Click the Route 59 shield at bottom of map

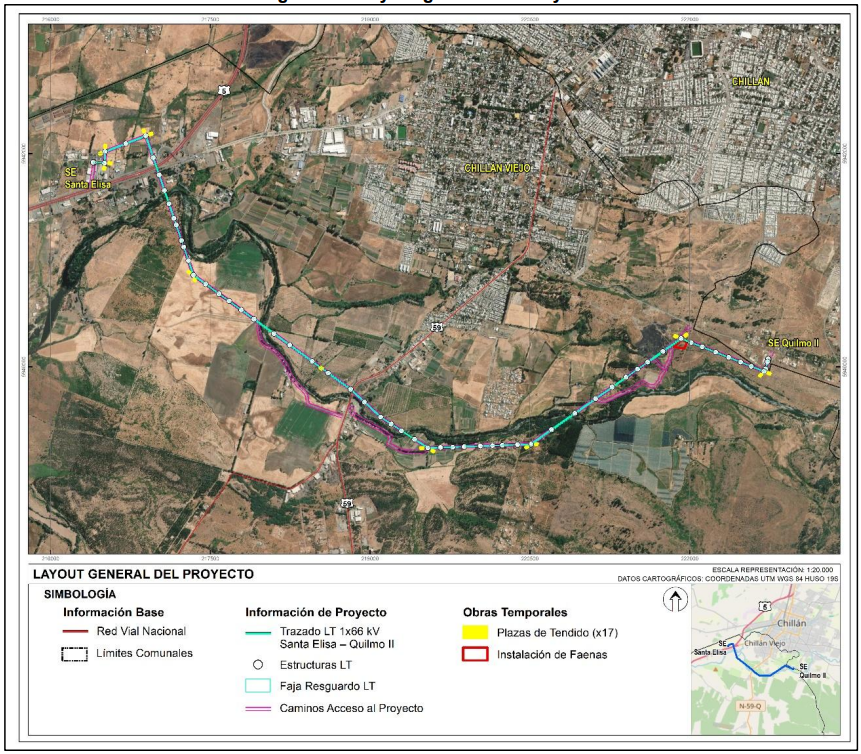(346, 503)
